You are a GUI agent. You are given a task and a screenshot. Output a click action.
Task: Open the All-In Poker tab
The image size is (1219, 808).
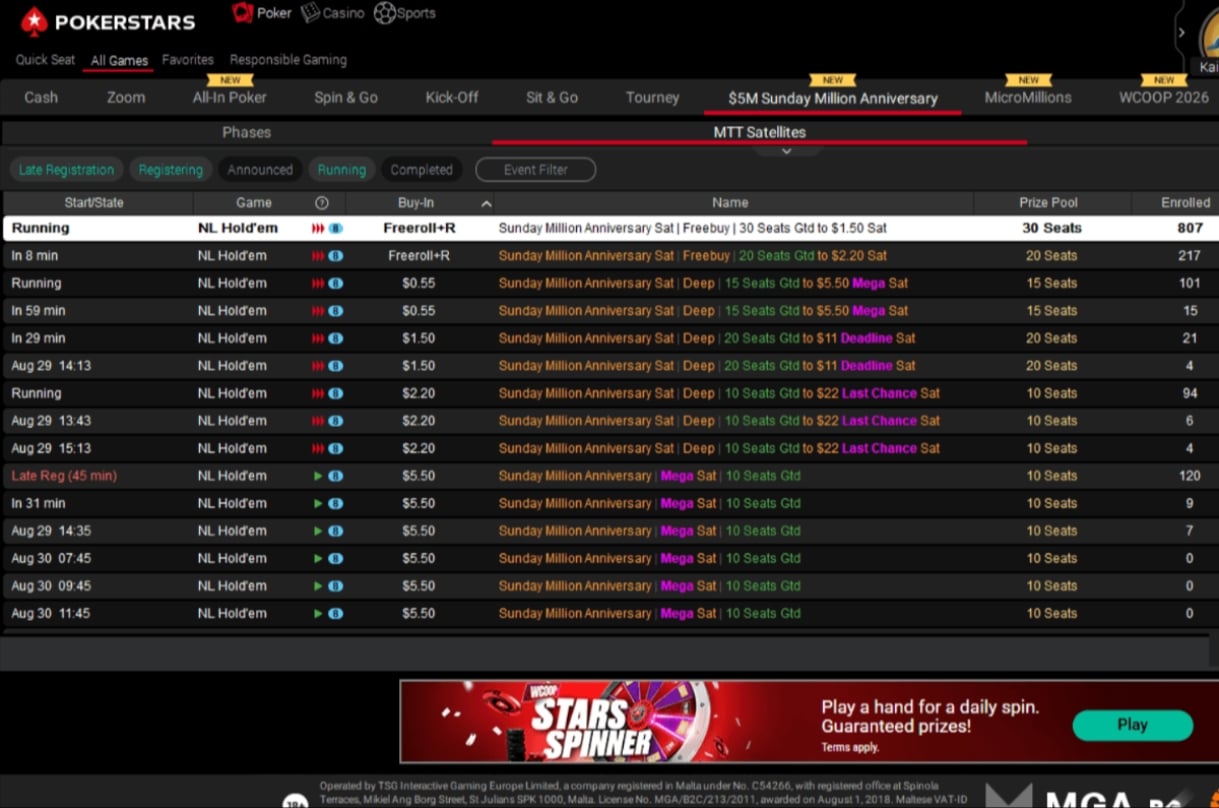(x=229, y=97)
